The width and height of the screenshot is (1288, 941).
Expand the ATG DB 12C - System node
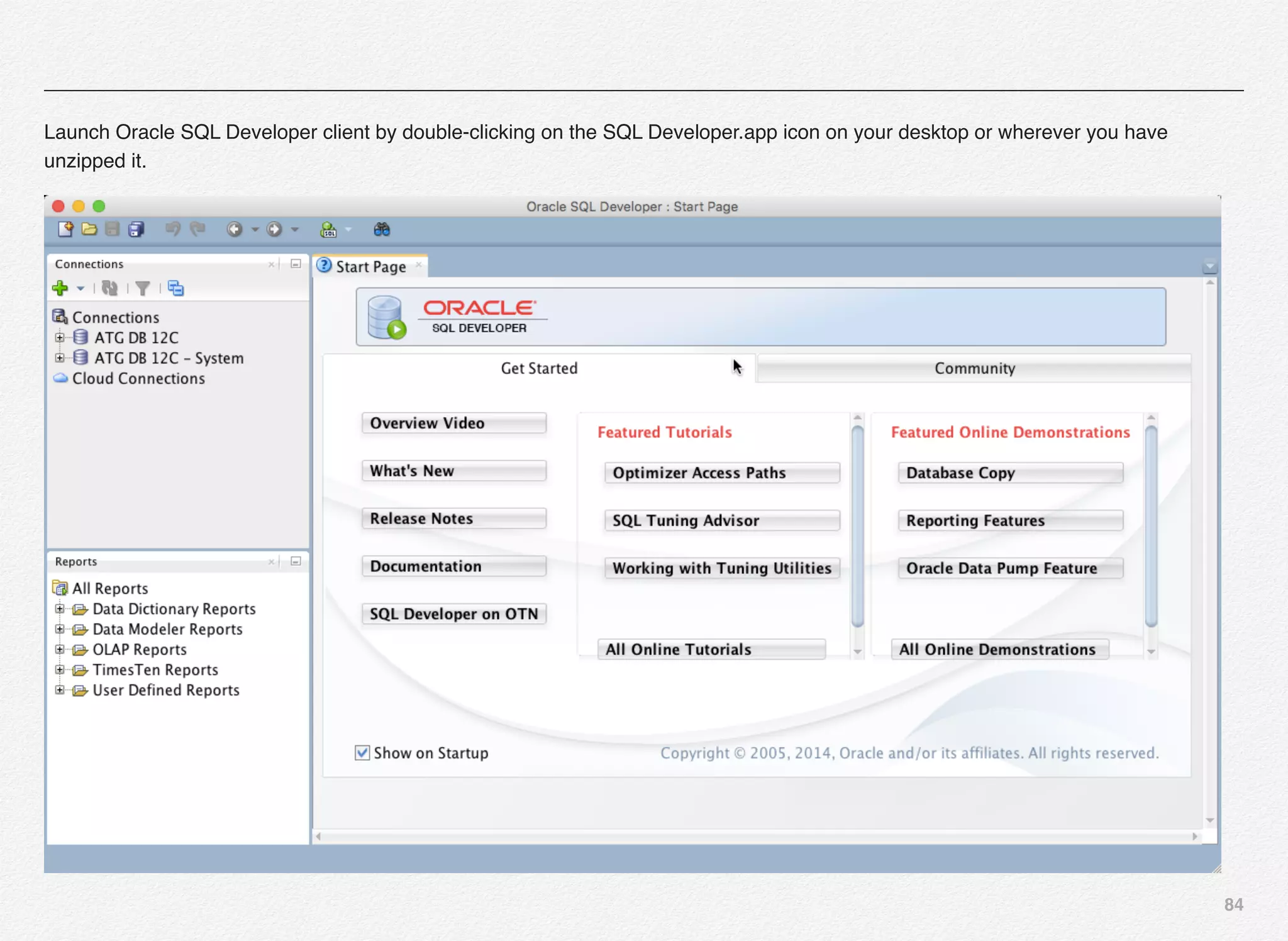[x=60, y=358]
